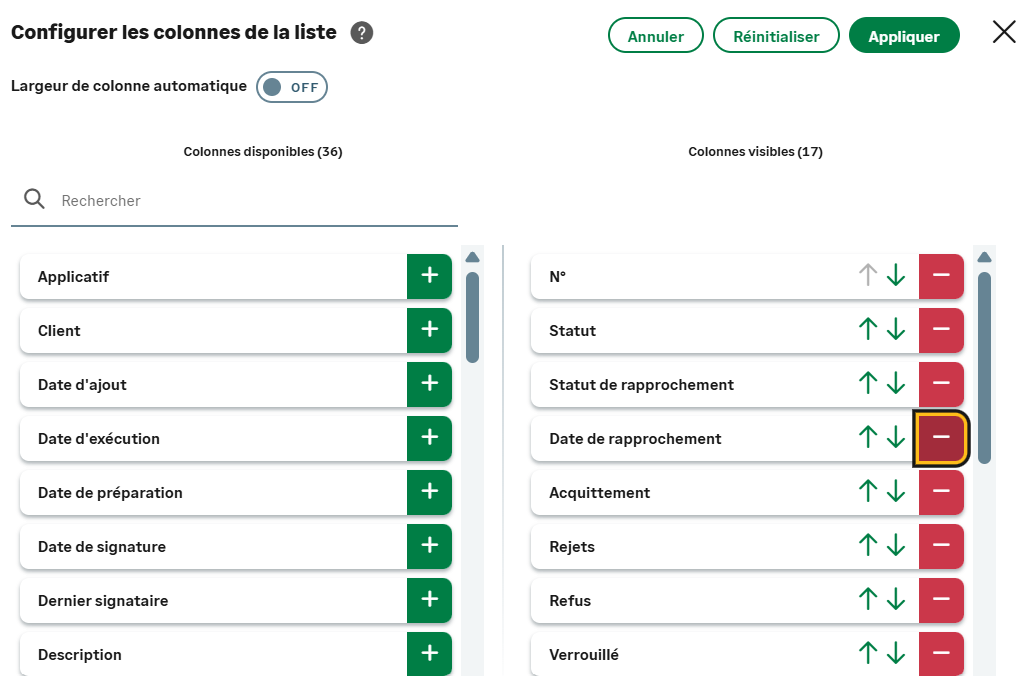The width and height of the screenshot is (1029, 676).
Task: Close the column configuration dialog
Action: [x=1004, y=32]
